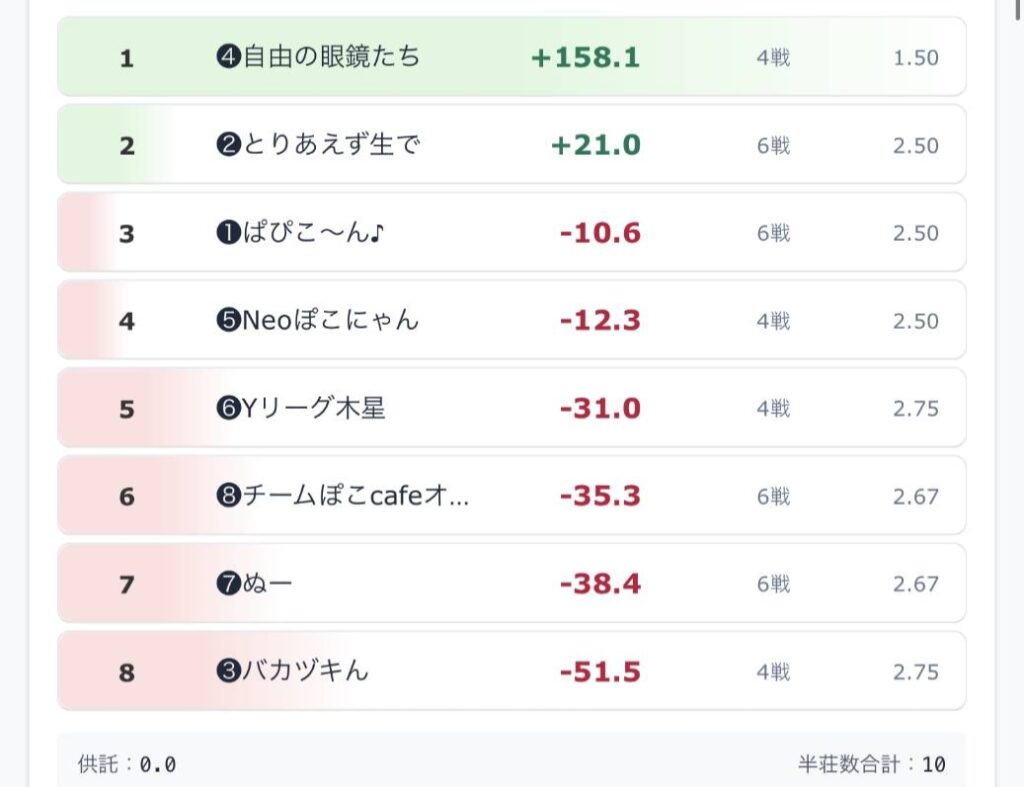The image size is (1024, 787).
Task: Click circled number 7 icon beside ぬー
Action: [226, 585]
